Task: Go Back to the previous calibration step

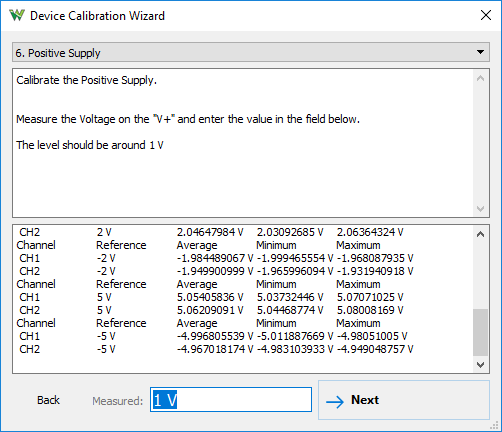Action: pos(48,400)
